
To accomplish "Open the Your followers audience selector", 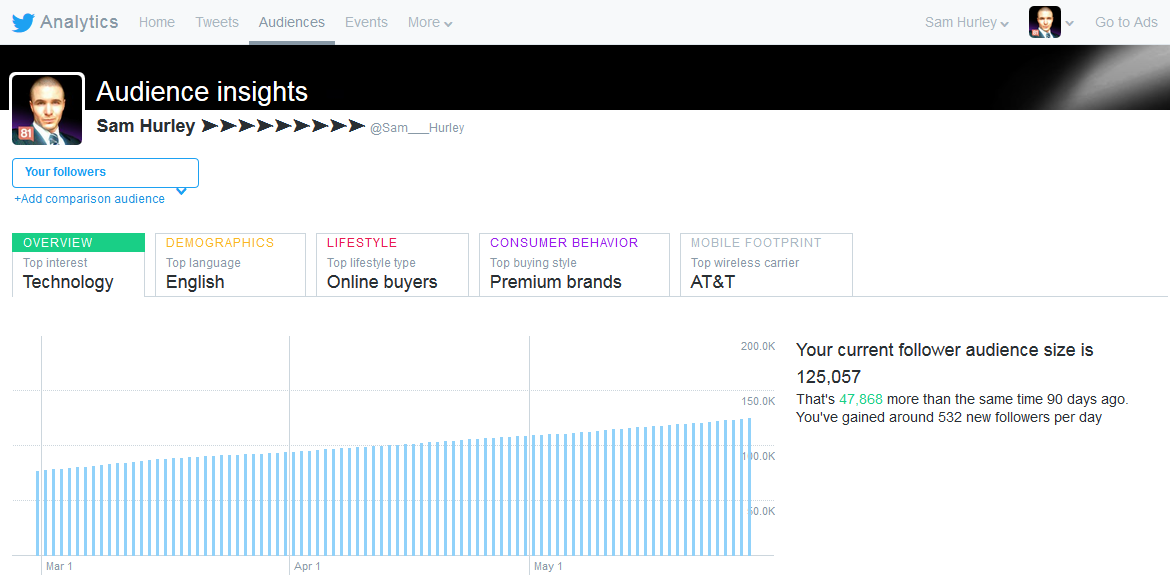I will 105,172.
